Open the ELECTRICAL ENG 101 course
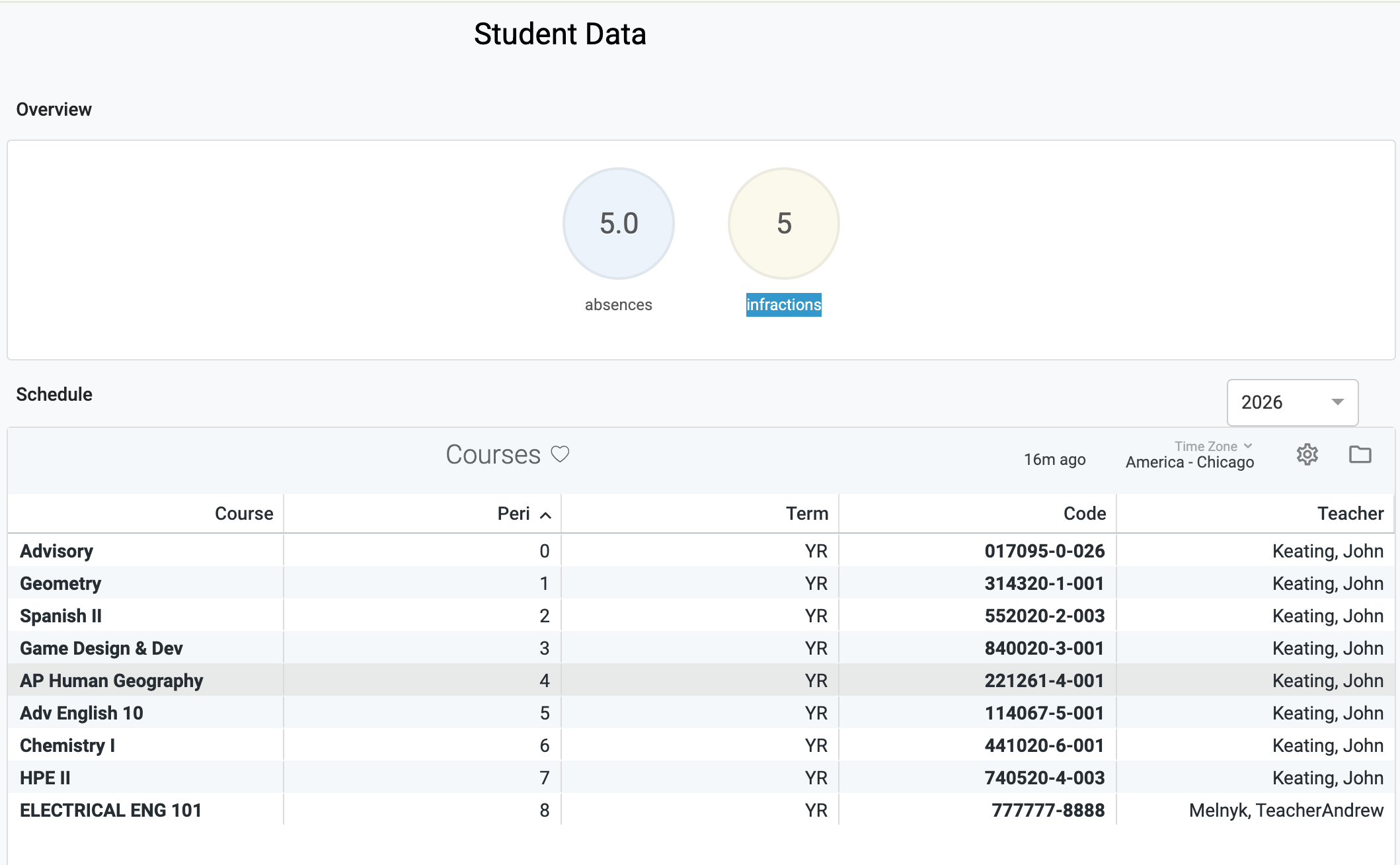 click(110, 810)
